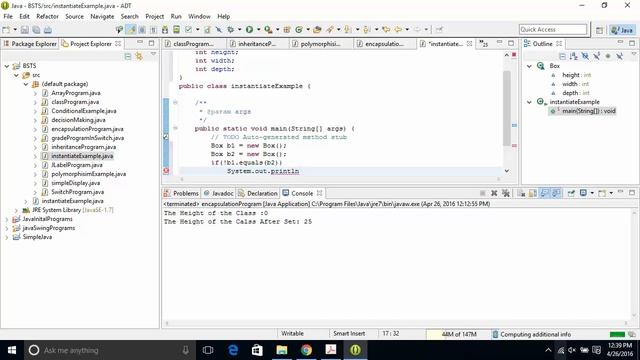Click the Quick Access input field
640x360 pixels.
coord(553,29)
